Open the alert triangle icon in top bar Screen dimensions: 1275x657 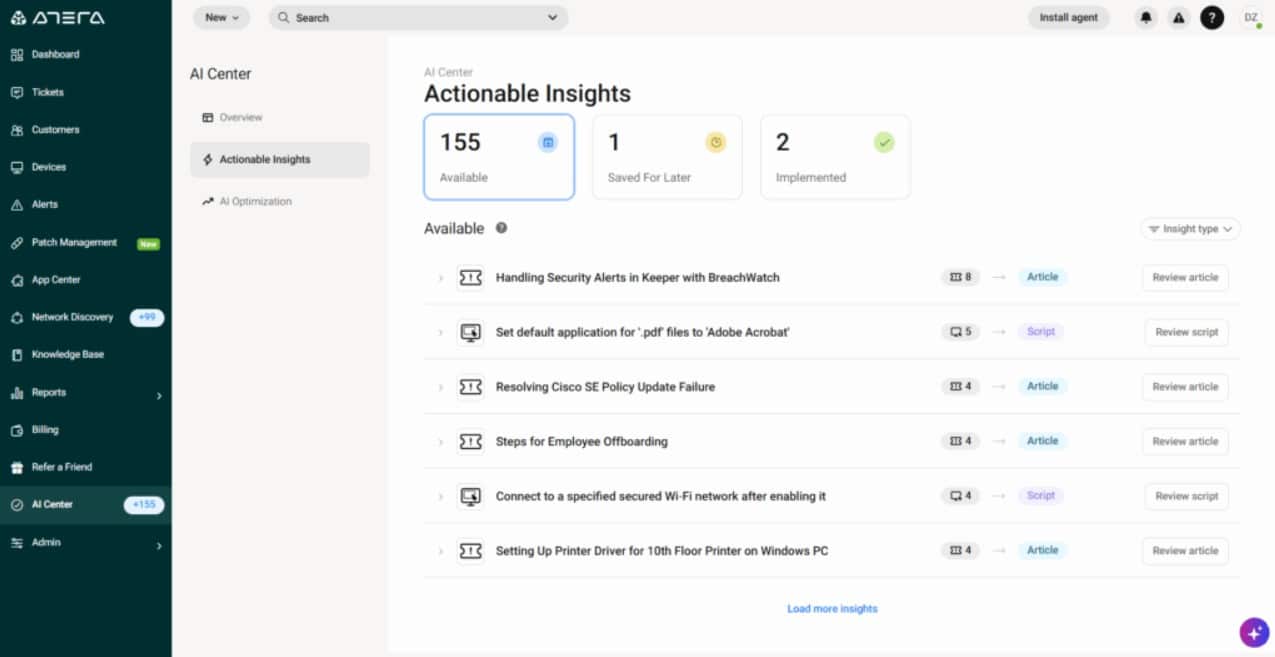point(1178,18)
